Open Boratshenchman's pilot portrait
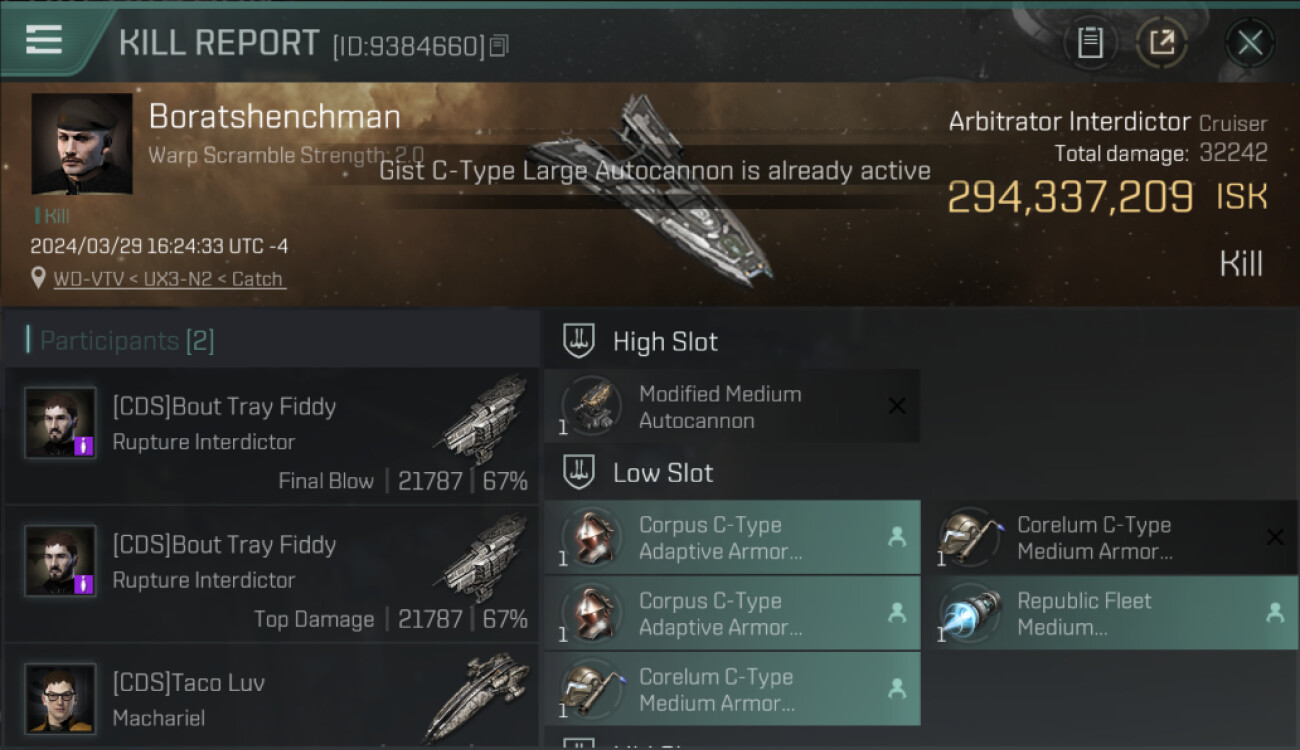The height and width of the screenshot is (750, 1300). pos(82,144)
